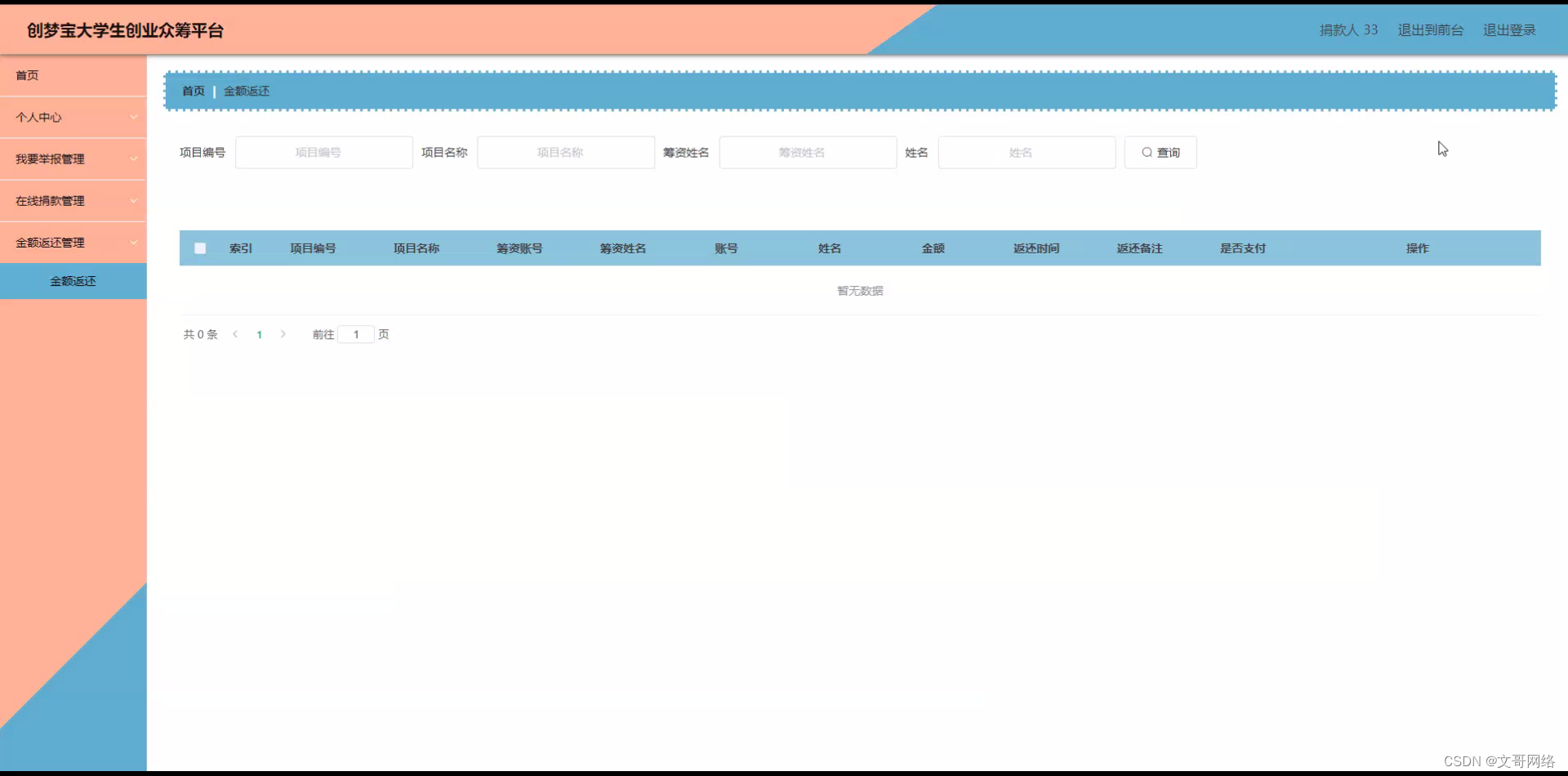Click the 索引 column header
This screenshot has height=776, width=1568.
click(241, 248)
